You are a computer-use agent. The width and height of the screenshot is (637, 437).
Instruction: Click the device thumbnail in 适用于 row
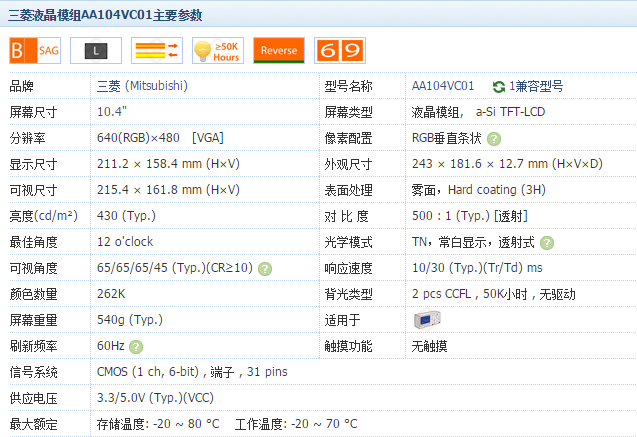click(427, 320)
